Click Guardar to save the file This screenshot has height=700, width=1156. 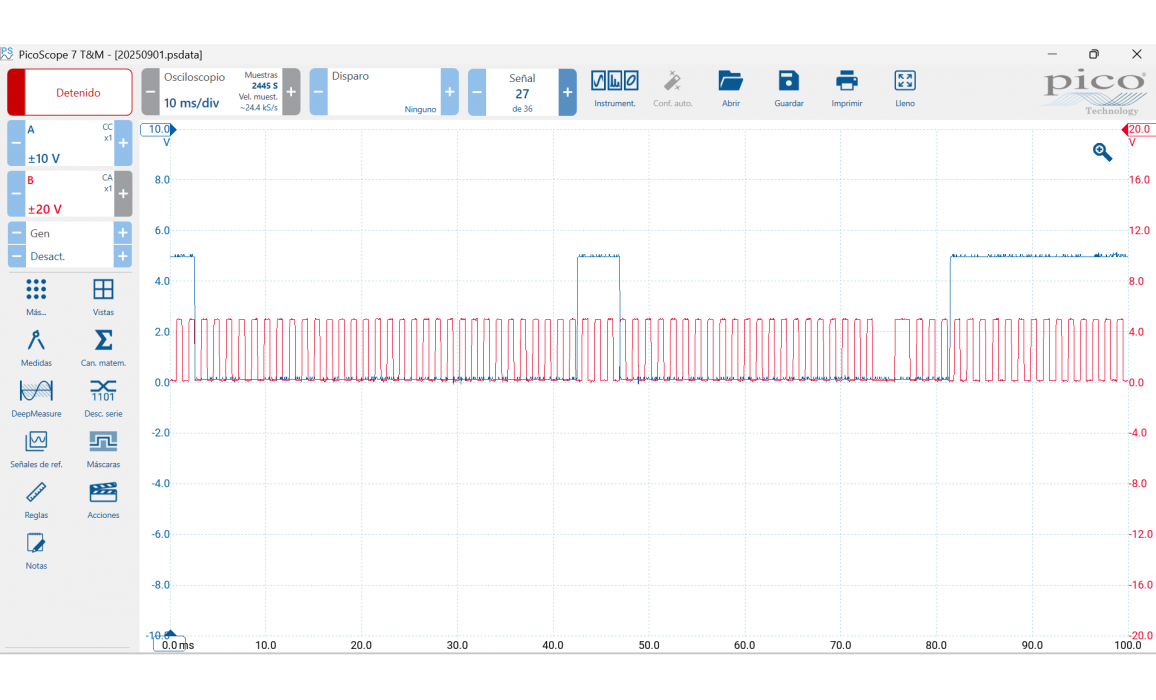tap(788, 88)
